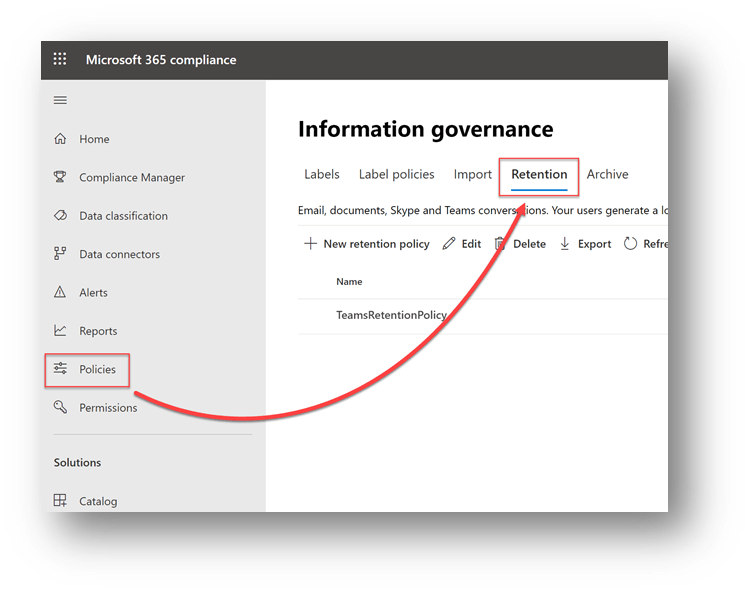Screen dimensions: 751x595
Task: Sort by the Name column header
Action: (x=349, y=282)
